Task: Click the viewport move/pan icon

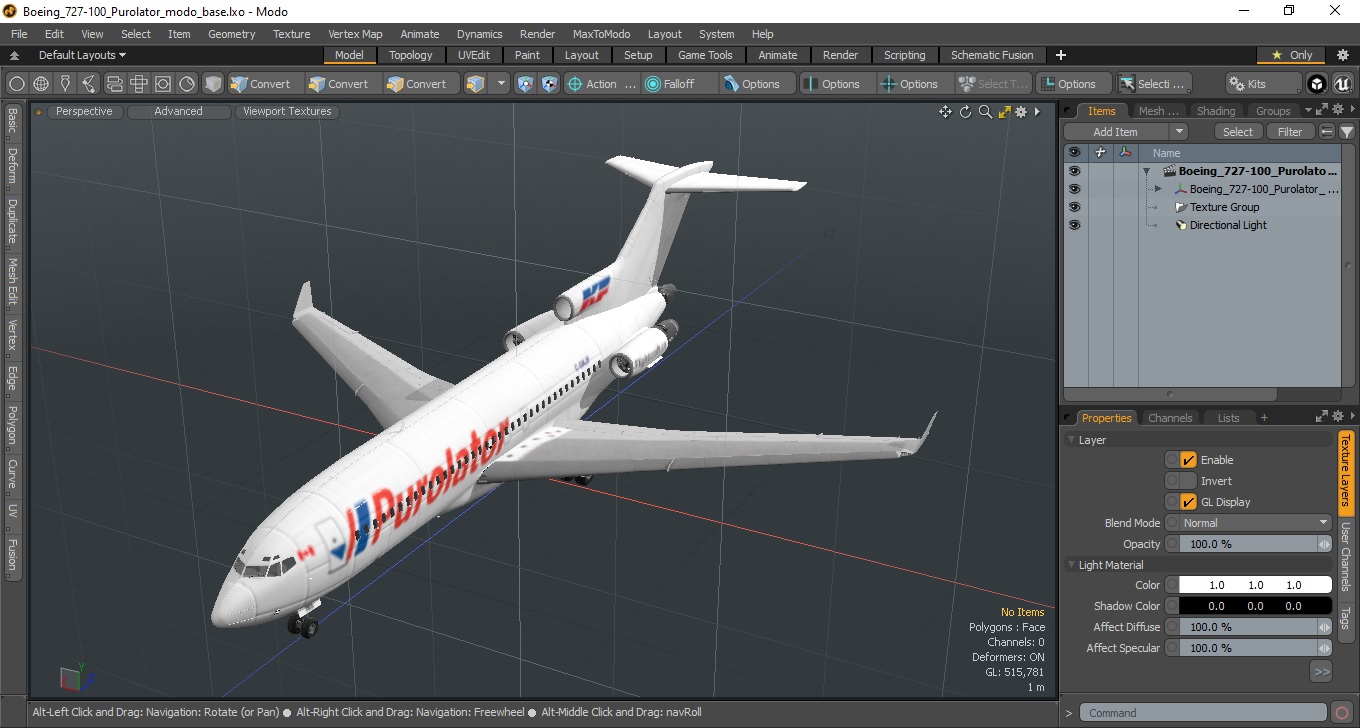Action: [x=945, y=112]
